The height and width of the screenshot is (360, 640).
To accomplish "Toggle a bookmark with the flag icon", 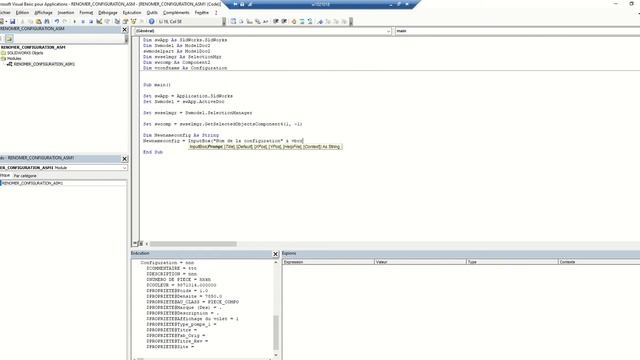I will coord(320,21).
